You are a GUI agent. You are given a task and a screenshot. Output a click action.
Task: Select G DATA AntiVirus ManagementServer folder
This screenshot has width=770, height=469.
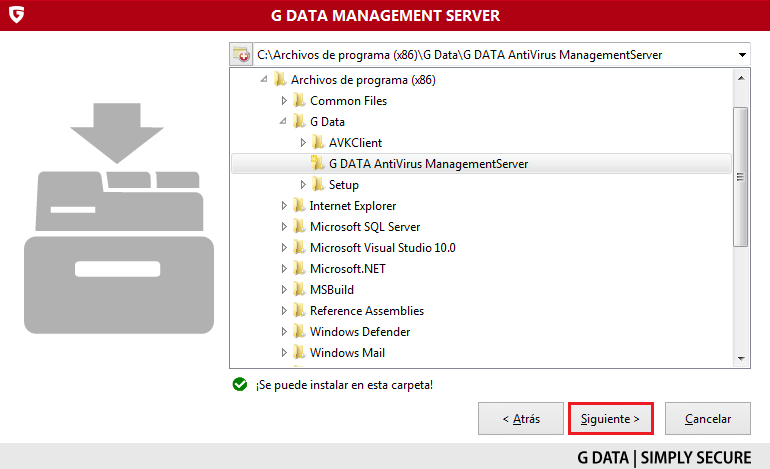428,164
